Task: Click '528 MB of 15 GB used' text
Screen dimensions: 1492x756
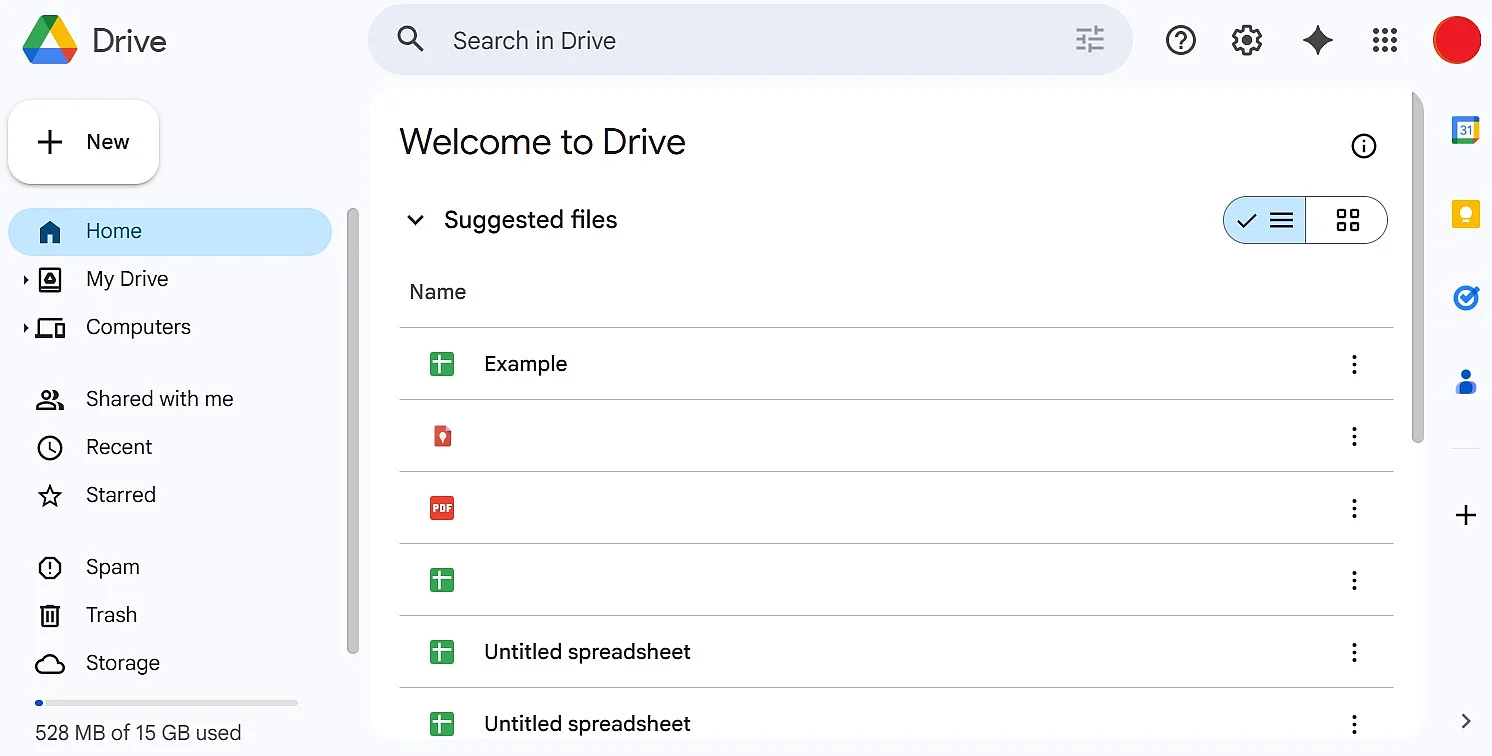Action: point(138,733)
